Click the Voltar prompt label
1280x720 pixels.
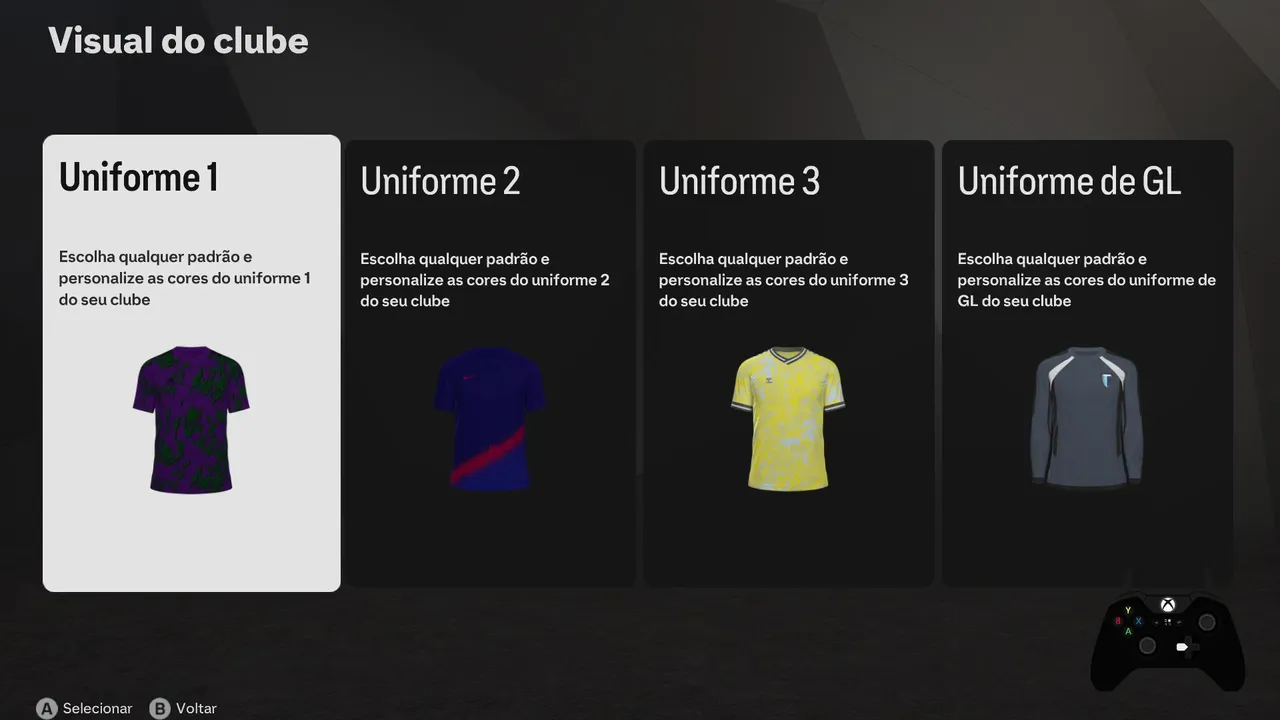(196, 708)
